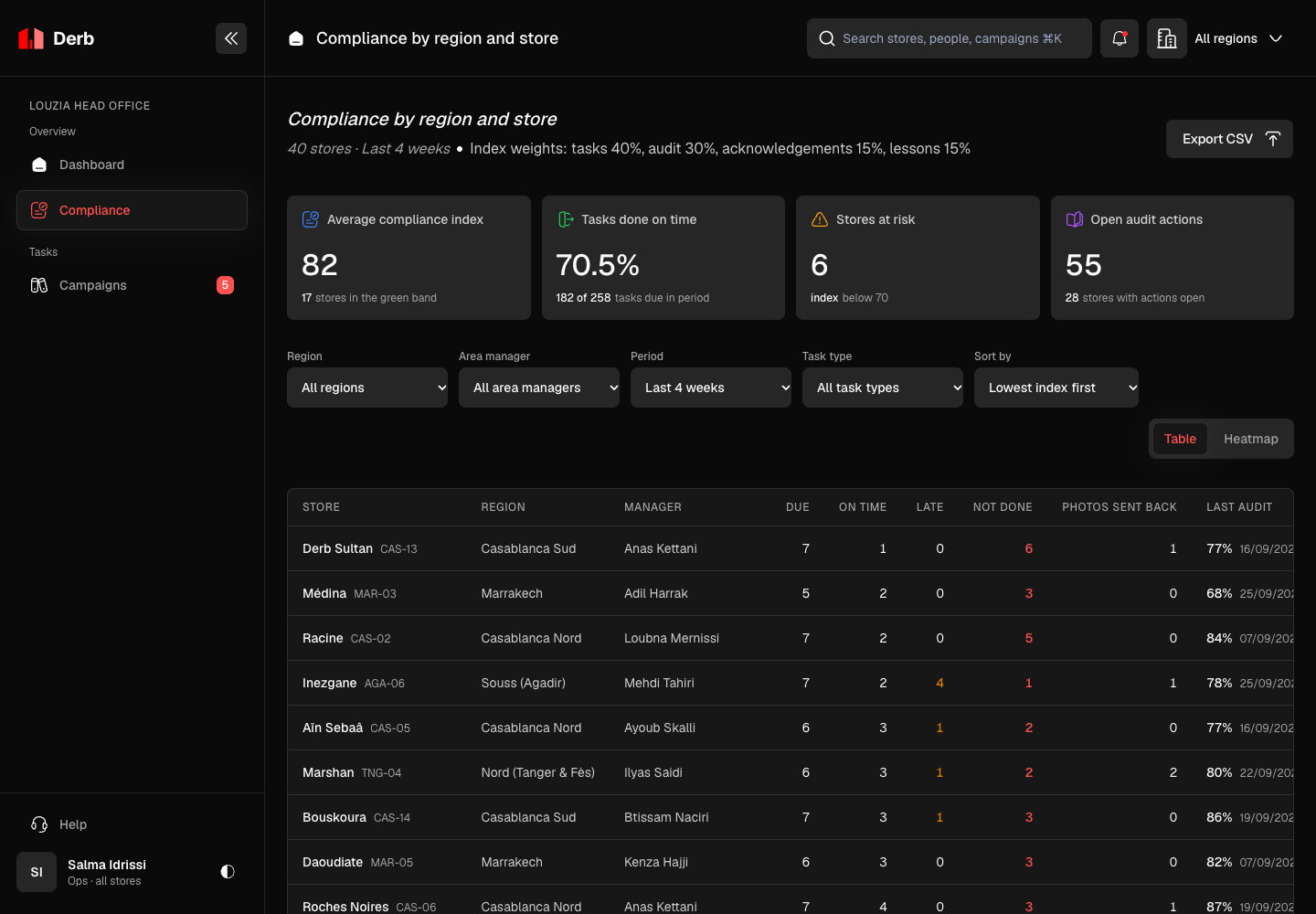Go to Dashboard in sidebar
1316x914 pixels.
[132, 165]
